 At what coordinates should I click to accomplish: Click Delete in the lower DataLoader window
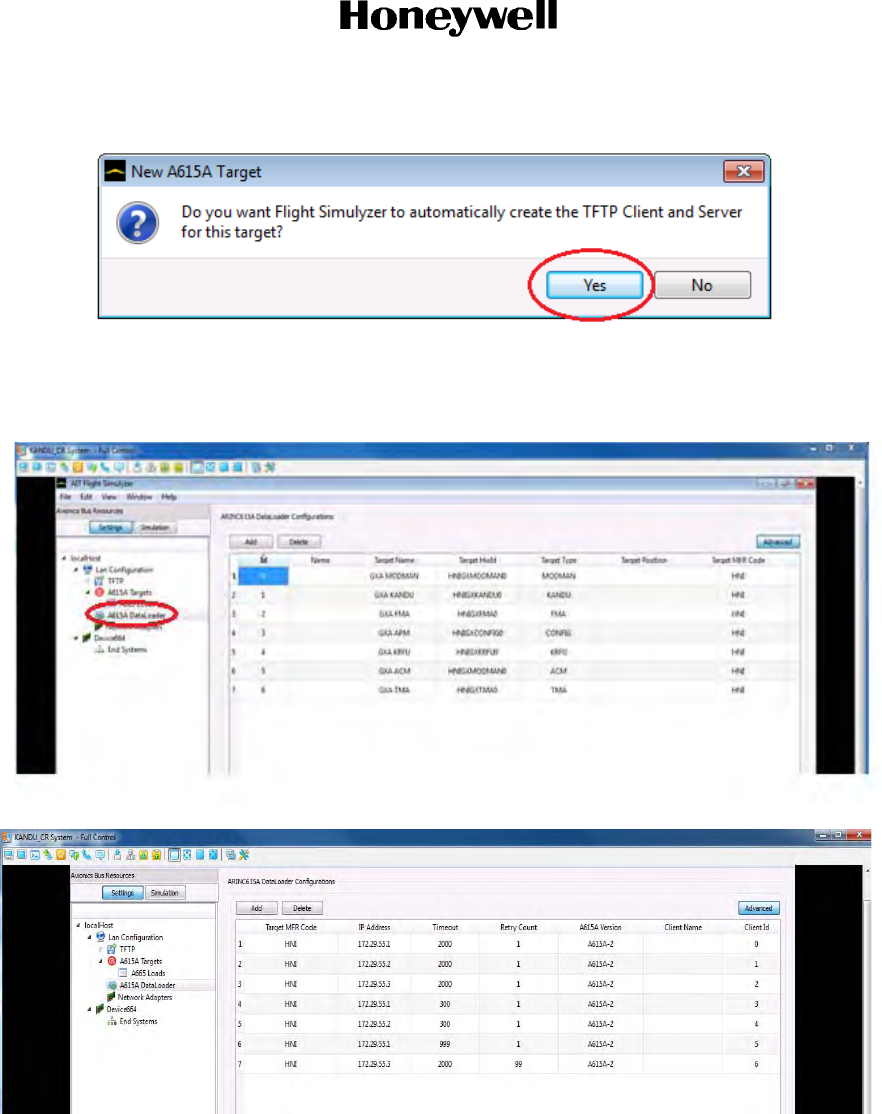pyautogui.click(x=302, y=908)
